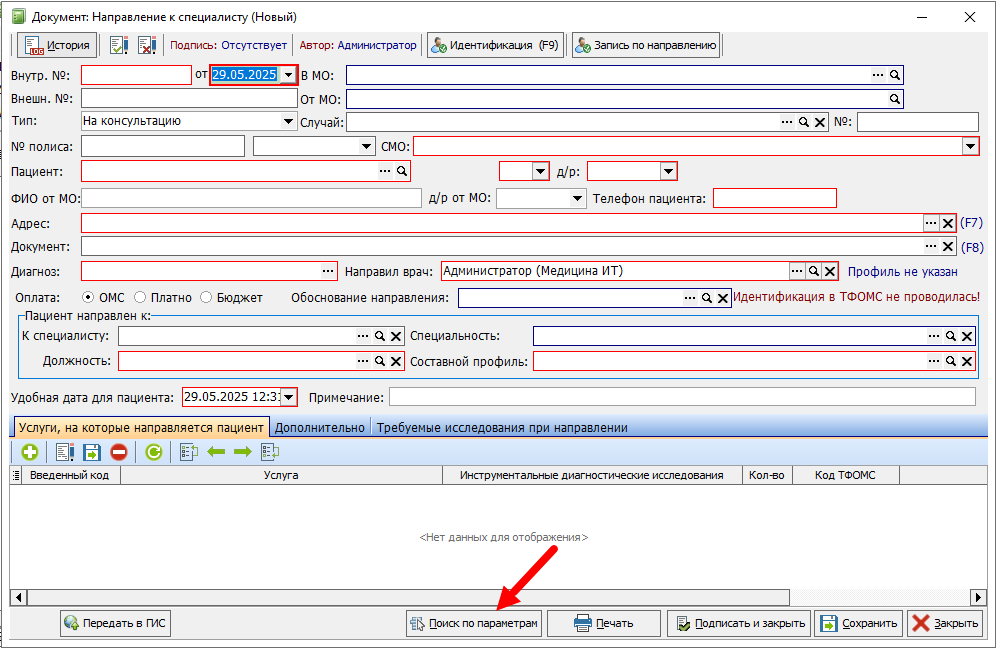Click the Код ТФОМС column header

tap(845, 475)
